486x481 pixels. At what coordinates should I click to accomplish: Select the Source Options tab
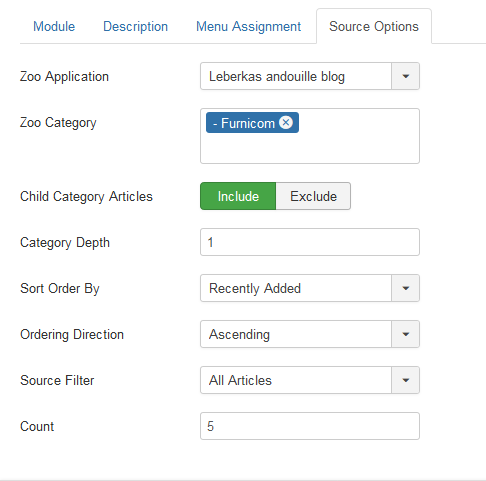[x=374, y=26]
